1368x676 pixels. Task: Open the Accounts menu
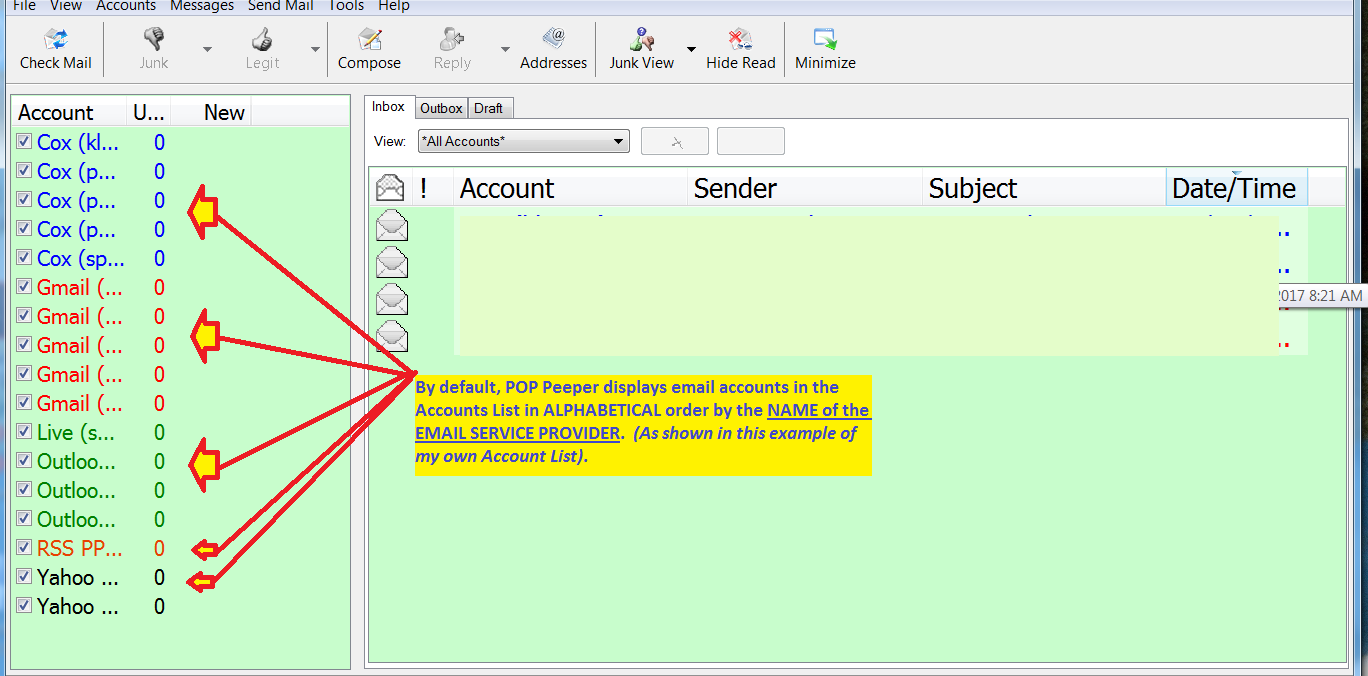126,6
